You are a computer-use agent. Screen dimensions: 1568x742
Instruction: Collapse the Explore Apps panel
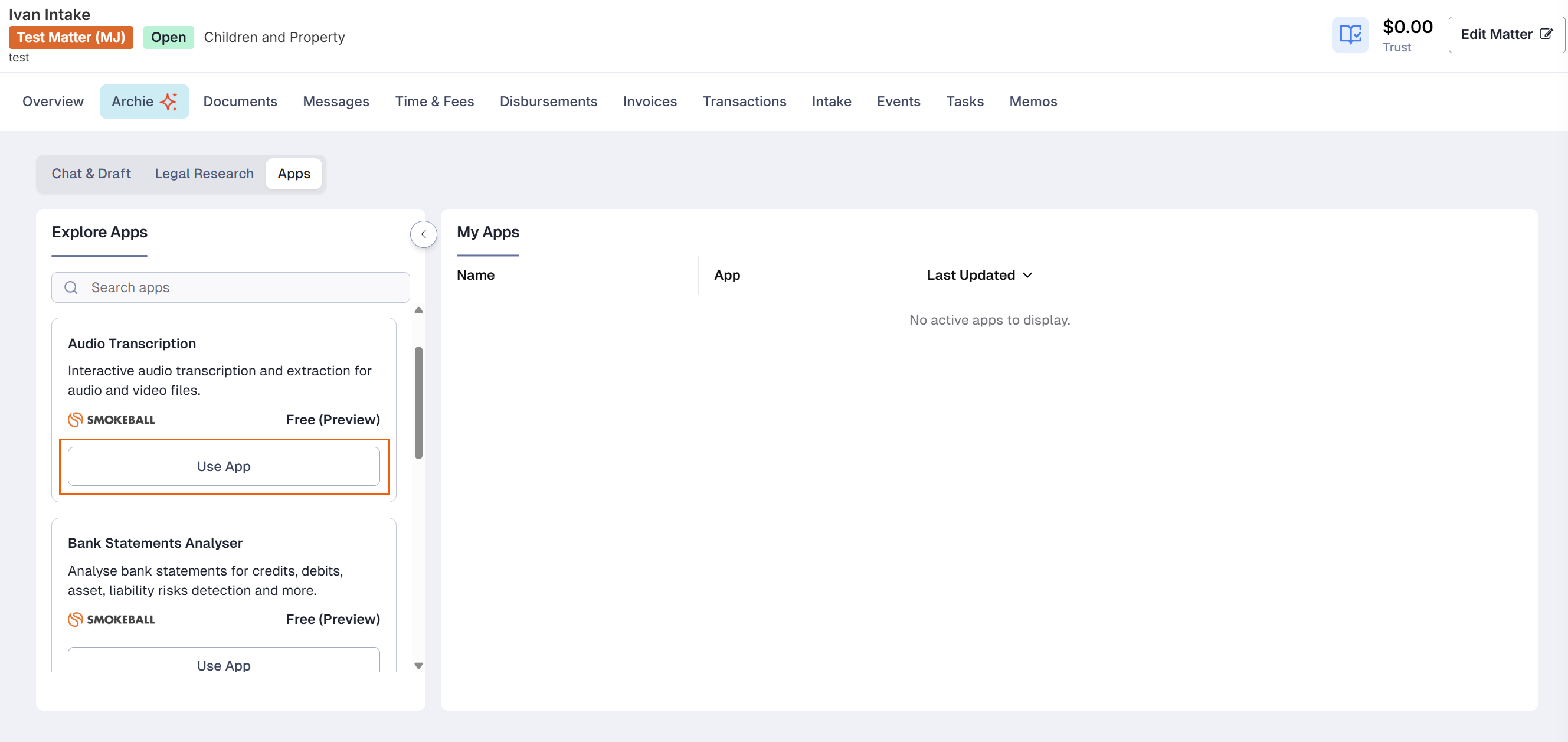pyautogui.click(x=423, y=234)
